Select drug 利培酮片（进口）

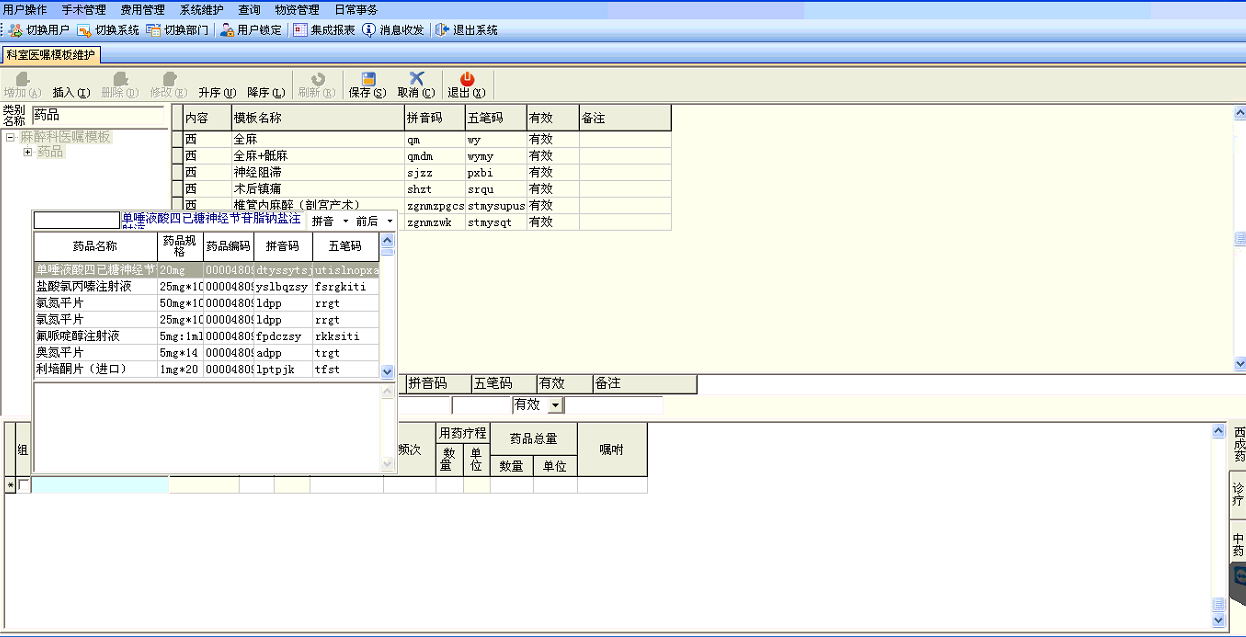[207, 369]
